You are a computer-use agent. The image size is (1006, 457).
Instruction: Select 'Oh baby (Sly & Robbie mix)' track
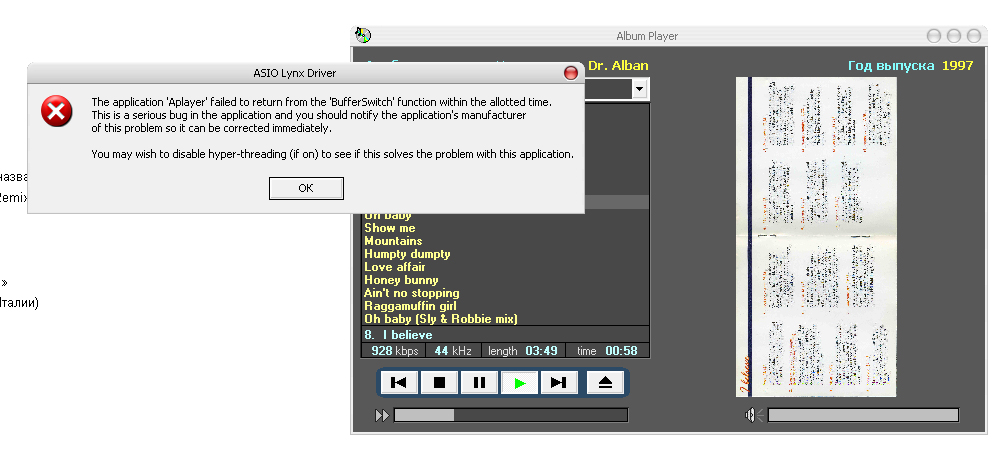tap(441, 319)
